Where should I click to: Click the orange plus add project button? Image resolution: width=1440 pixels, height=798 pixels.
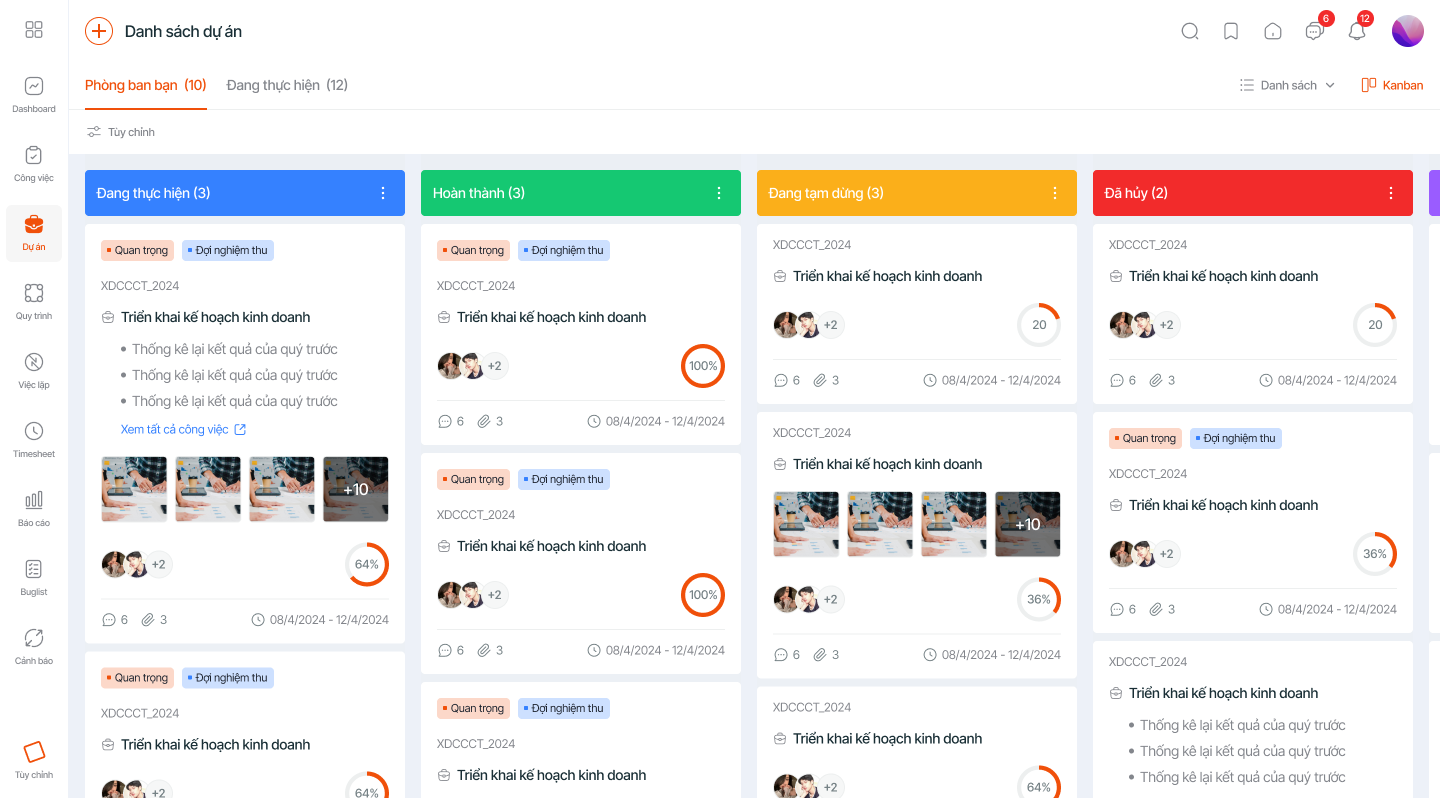[x=99, y=31]
